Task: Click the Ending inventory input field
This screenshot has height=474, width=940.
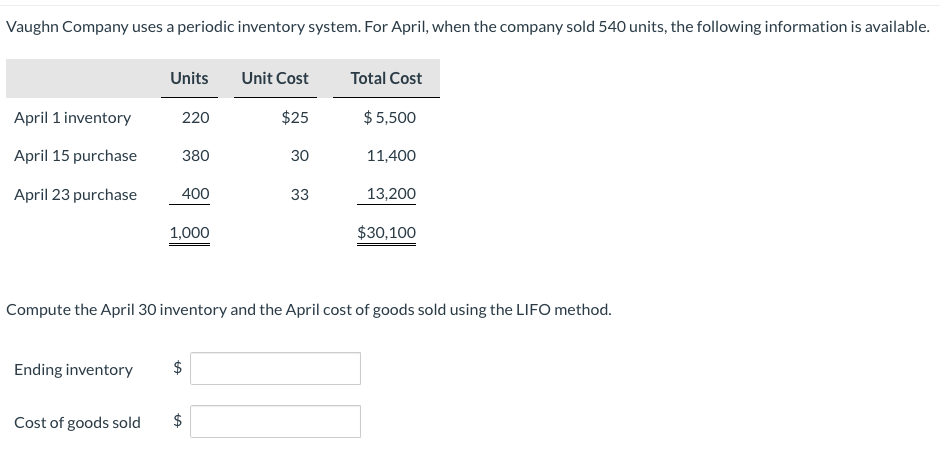Action: 275,369
